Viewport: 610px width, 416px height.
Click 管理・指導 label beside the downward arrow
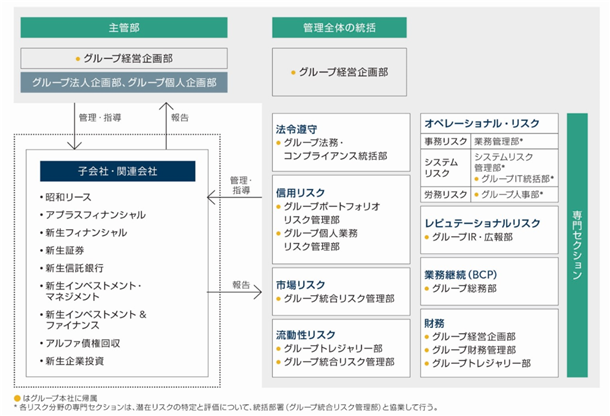click(x=100, y=118)
